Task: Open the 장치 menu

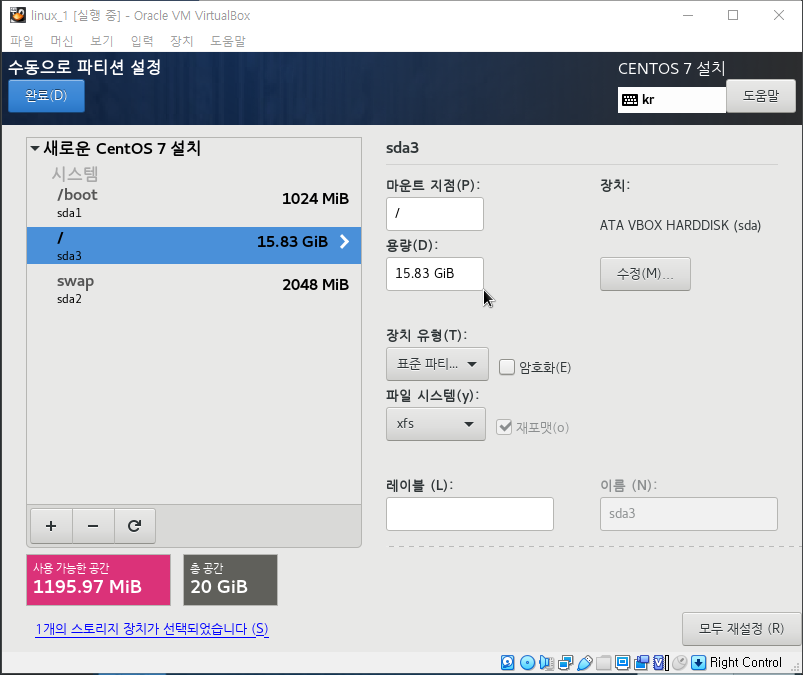Action: click(x=181, y=41)
